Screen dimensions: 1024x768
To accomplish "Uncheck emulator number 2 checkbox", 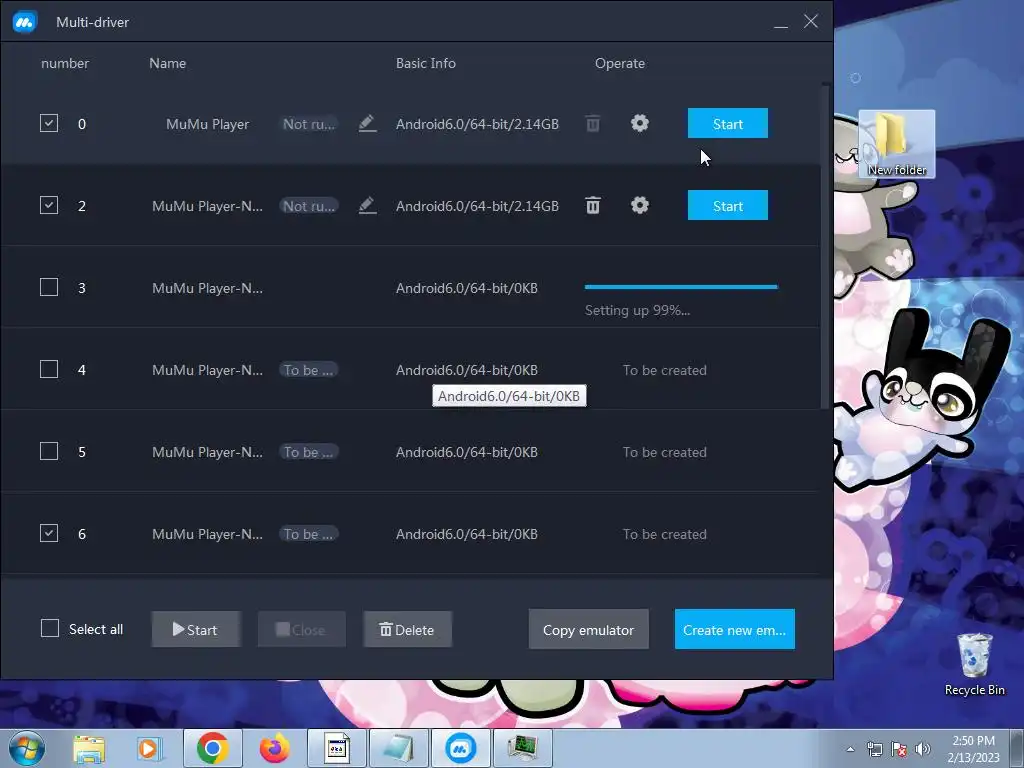I will tap(49, 205).
